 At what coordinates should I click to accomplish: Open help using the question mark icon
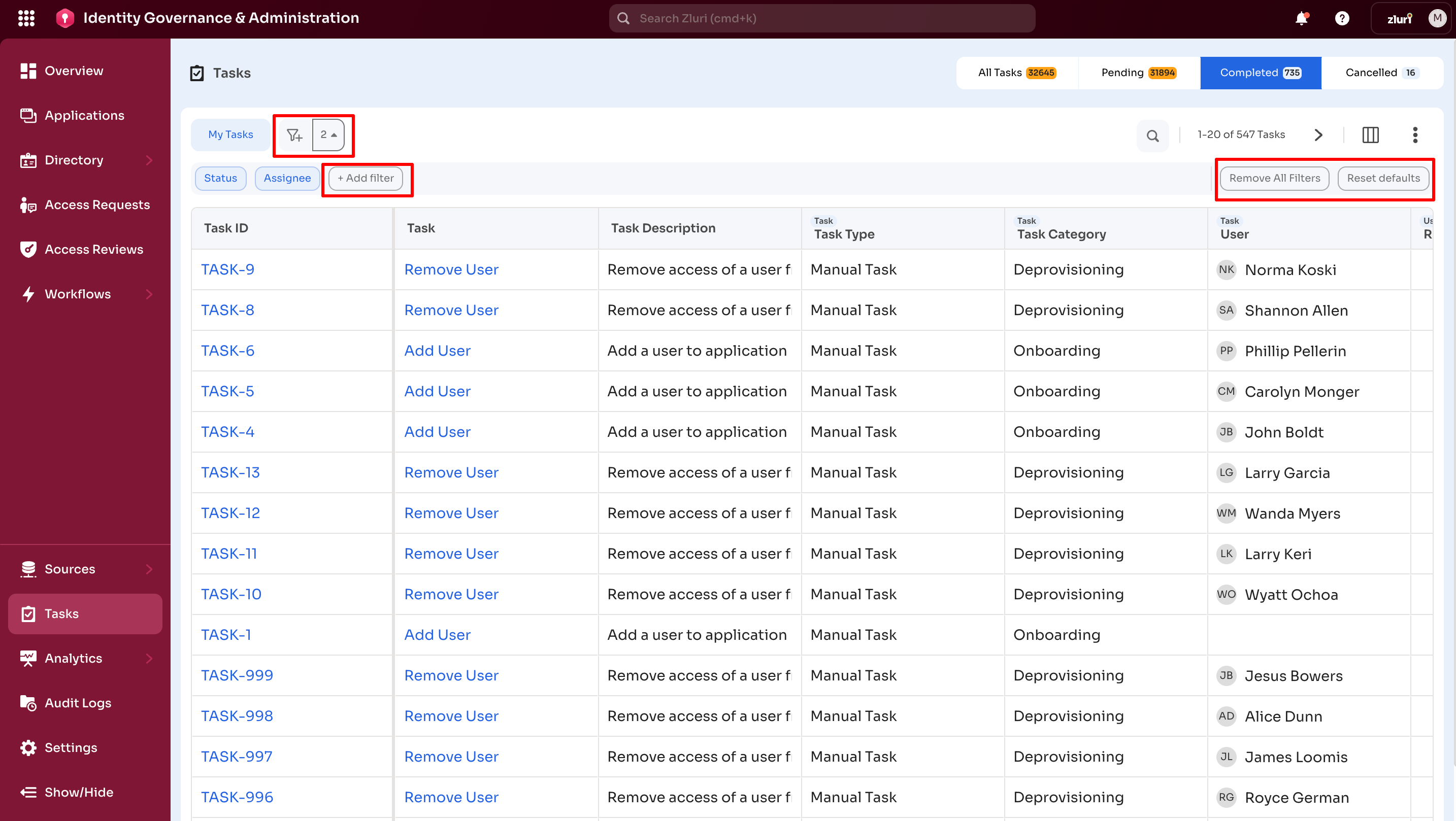[1342, 18]
